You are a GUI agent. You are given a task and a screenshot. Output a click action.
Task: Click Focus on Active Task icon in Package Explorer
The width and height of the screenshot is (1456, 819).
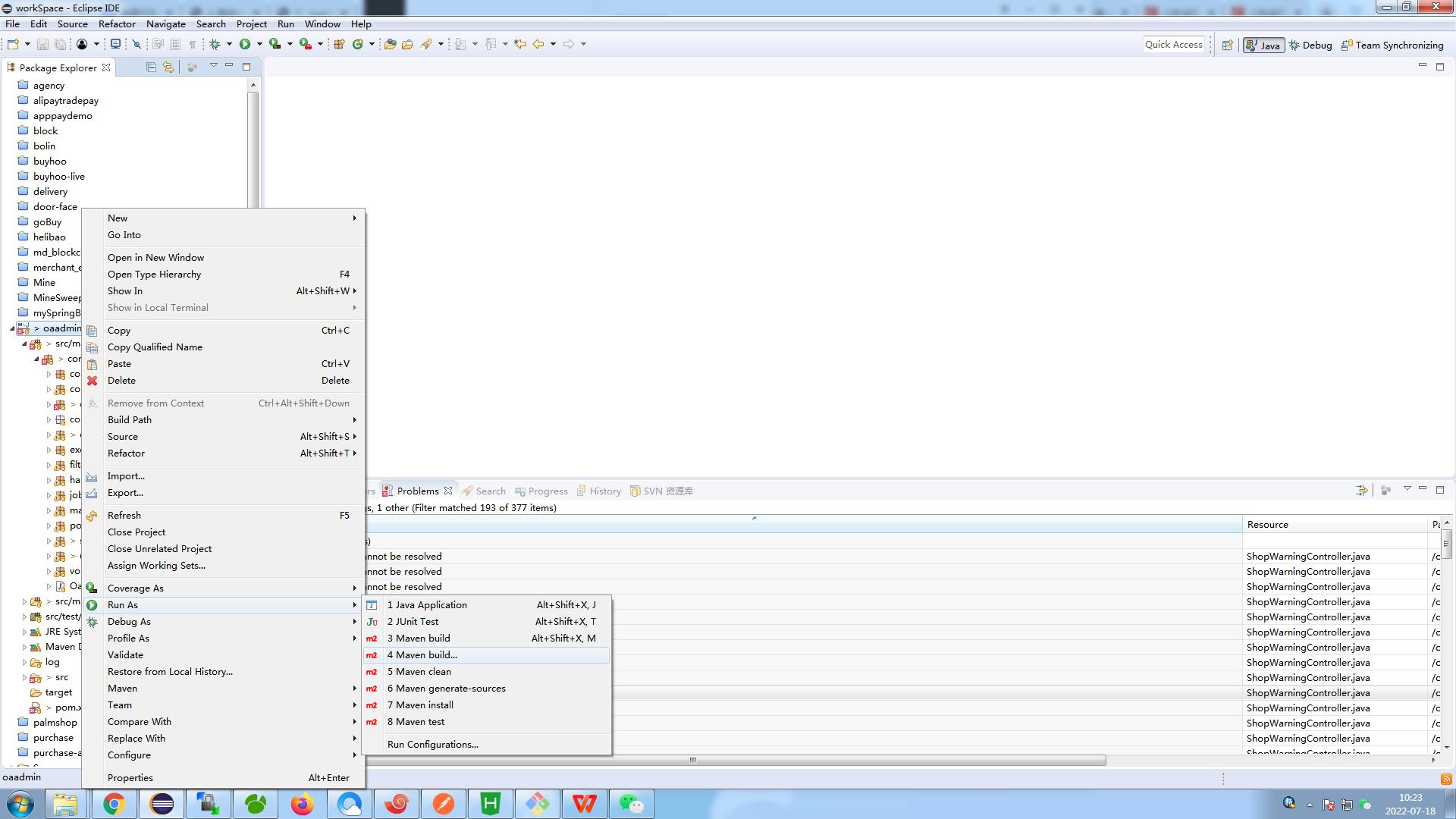pyautogui.click(x=192, y=67)
